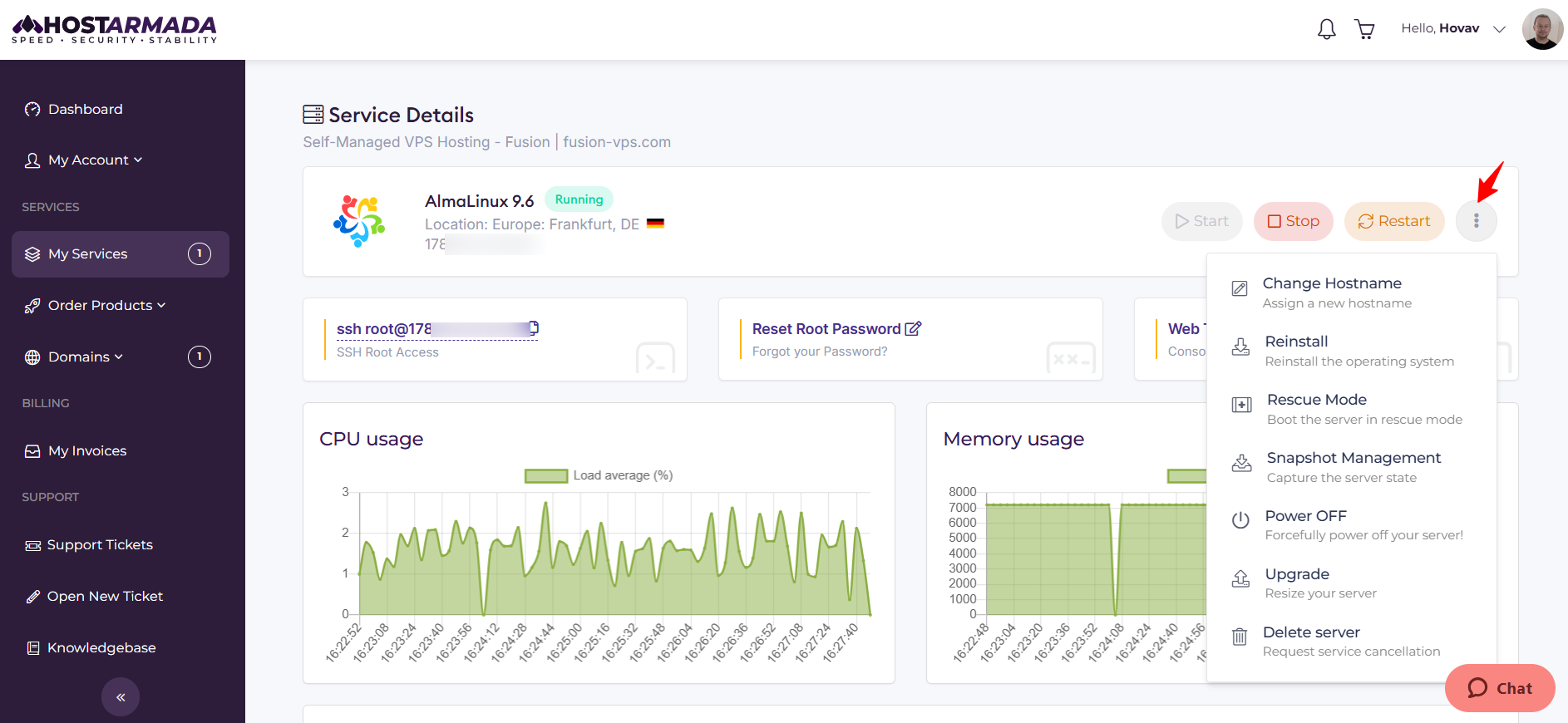Click the Reinstall download icon
Image resolution: width=1568 pixels, height=723 pixels.
[x=1240, y=347]
